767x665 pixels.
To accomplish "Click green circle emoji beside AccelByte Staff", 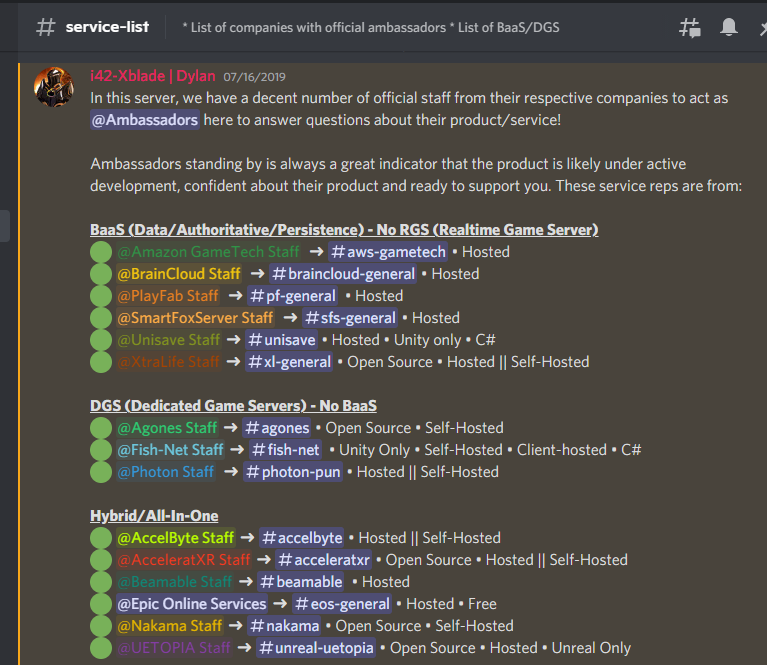I will point(101,538).
